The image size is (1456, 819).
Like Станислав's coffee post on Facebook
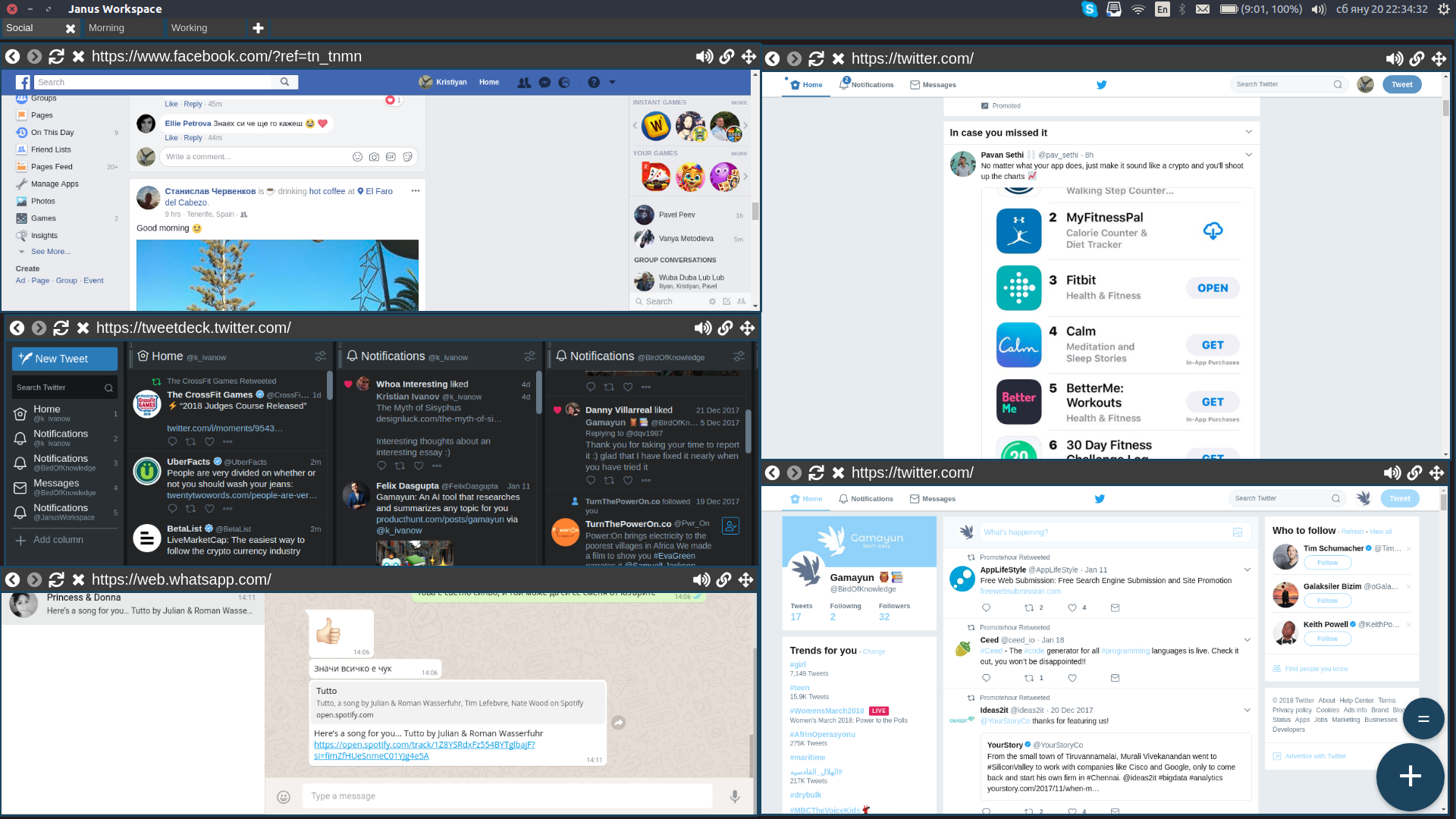pos(171,138)
